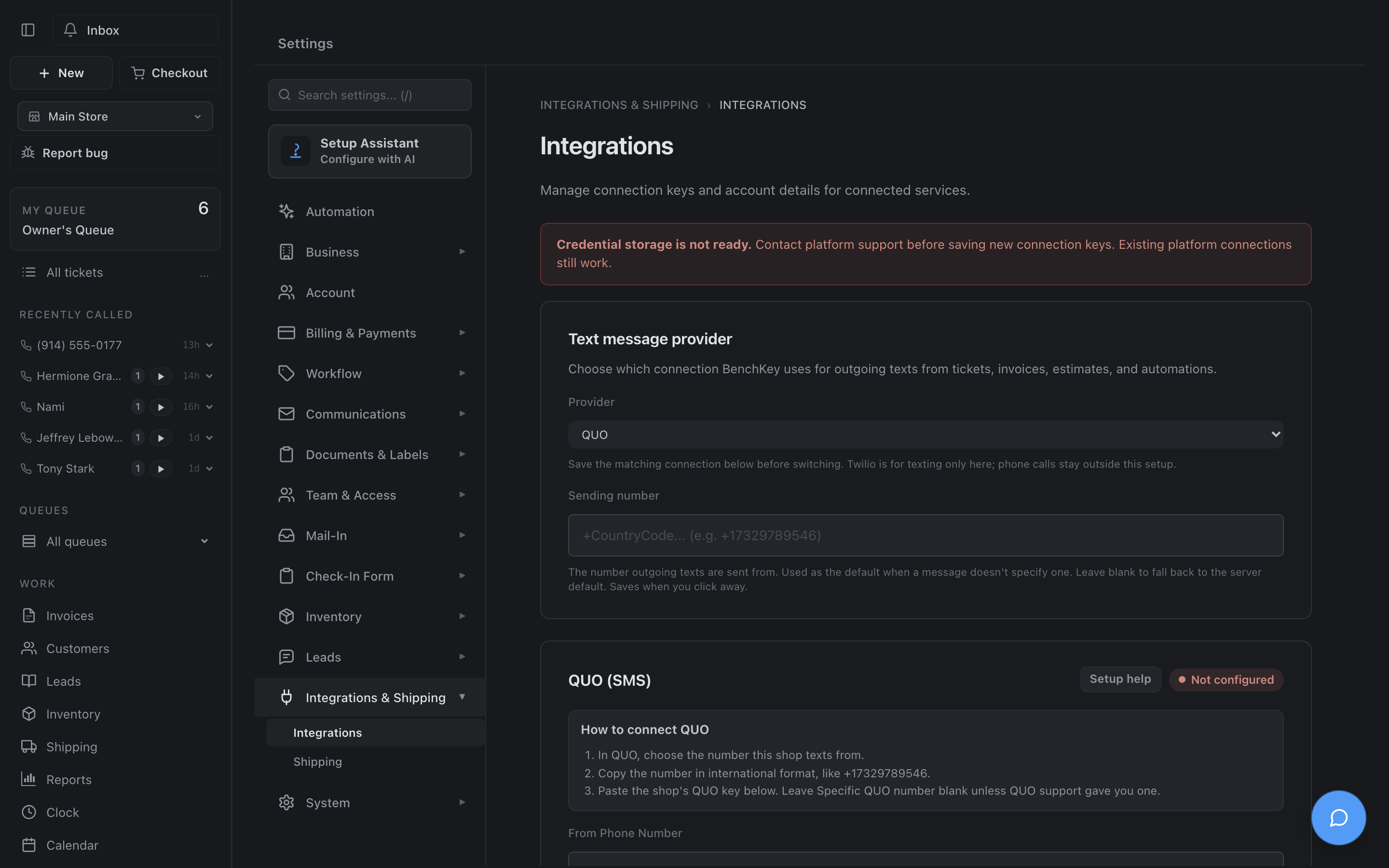1389x868 pixels.
Task: Expand Tony Stark call entry chevron
Action: coord(209,469)
